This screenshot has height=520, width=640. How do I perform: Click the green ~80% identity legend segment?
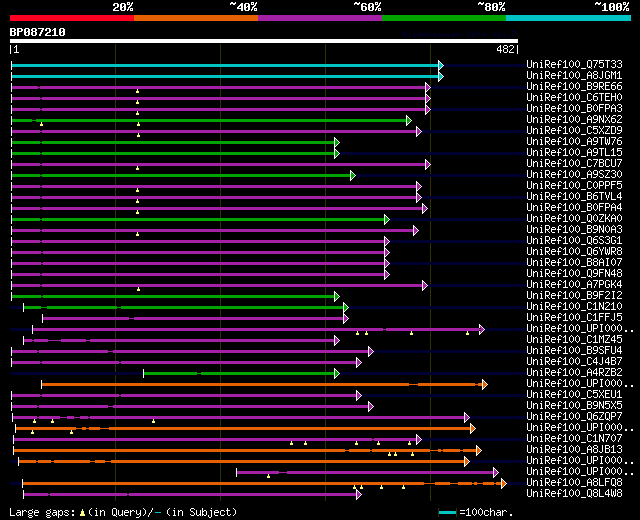pos(444,18)
